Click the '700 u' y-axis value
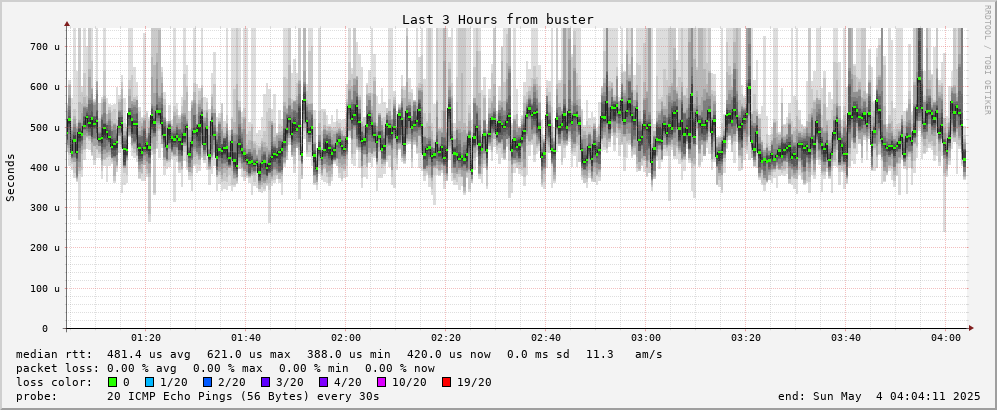The height and width of the screenshot is (410, 997). pos(45,46)
